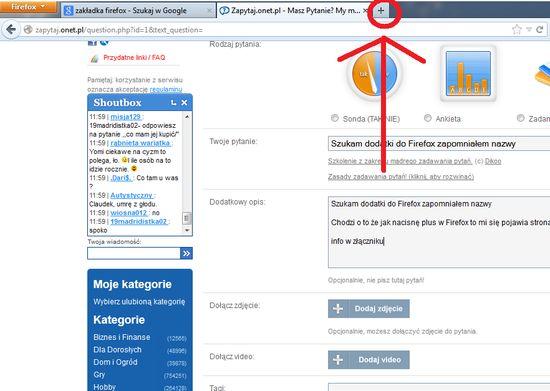The height and width of the screenshot is (391, 550).
Task: Go back with the browser back arrow
Action: tap(11, 29)
